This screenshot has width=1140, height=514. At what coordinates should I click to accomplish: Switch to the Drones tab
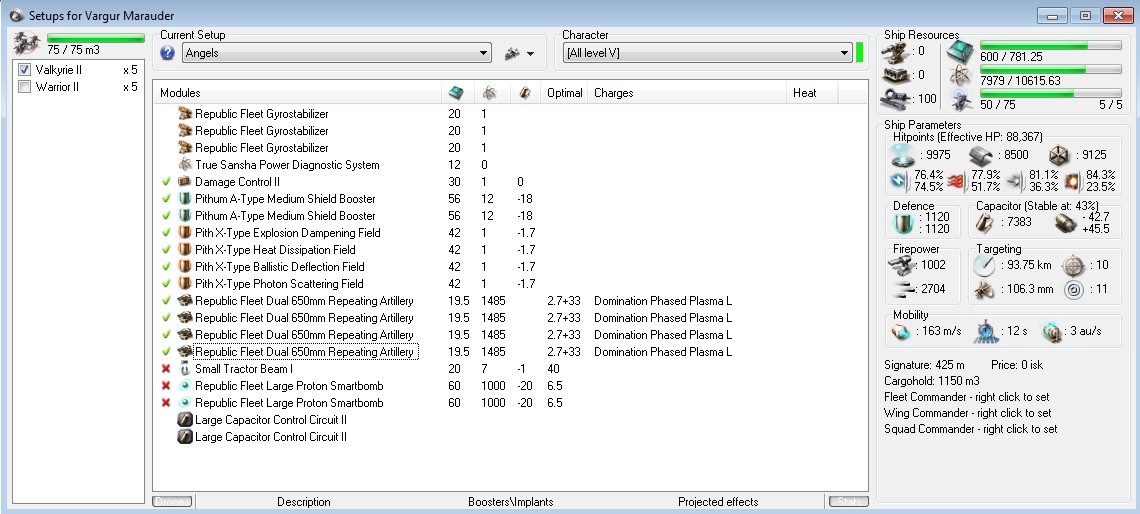pos(172,502)
